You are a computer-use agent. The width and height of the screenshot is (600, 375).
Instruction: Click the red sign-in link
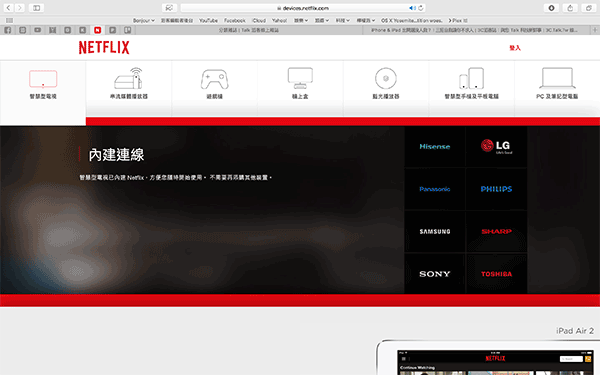point(515,48)
